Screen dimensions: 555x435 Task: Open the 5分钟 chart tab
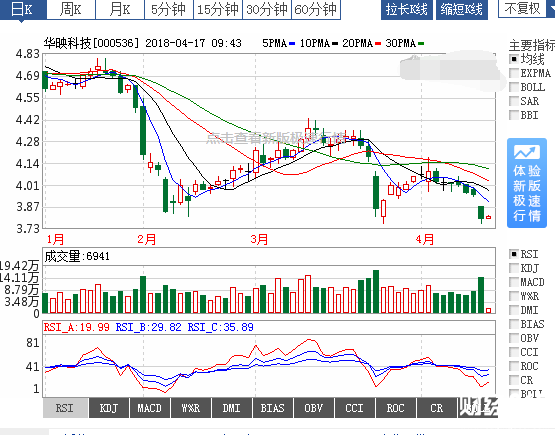pyautogui.click(x=169, y=9)
